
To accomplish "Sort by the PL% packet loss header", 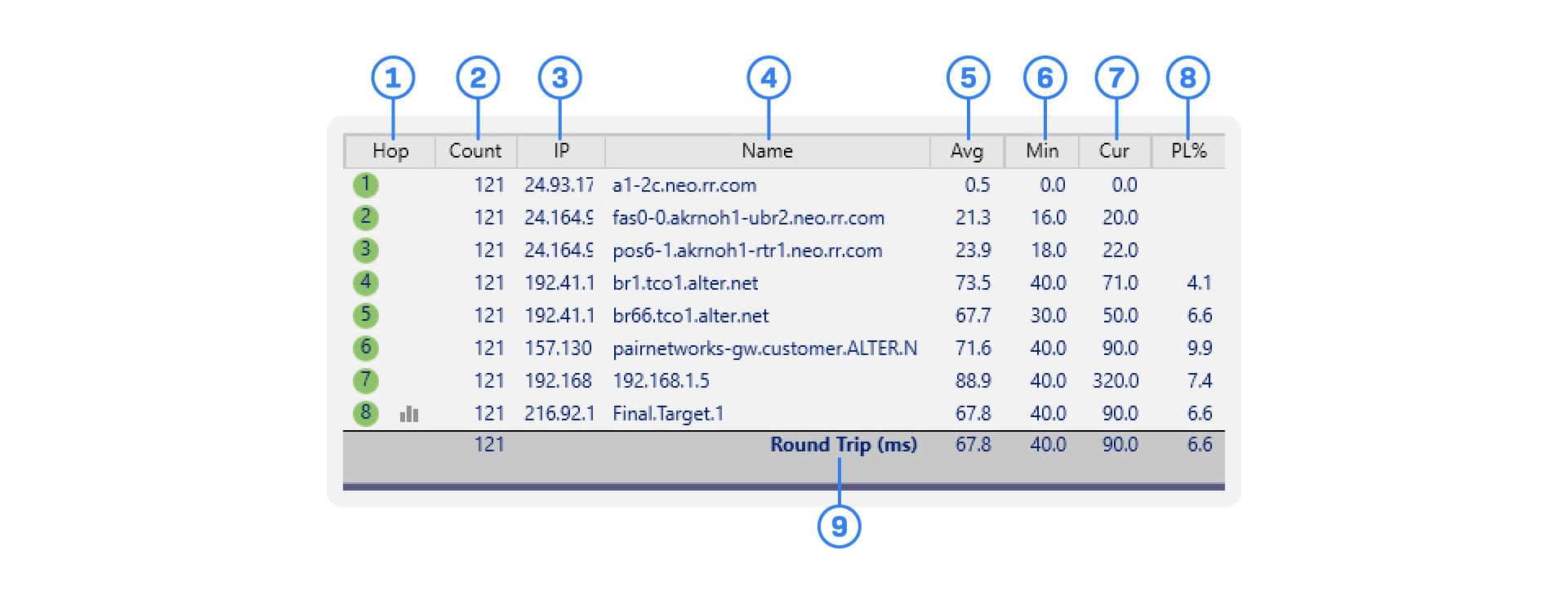I will pos(1188,151).
